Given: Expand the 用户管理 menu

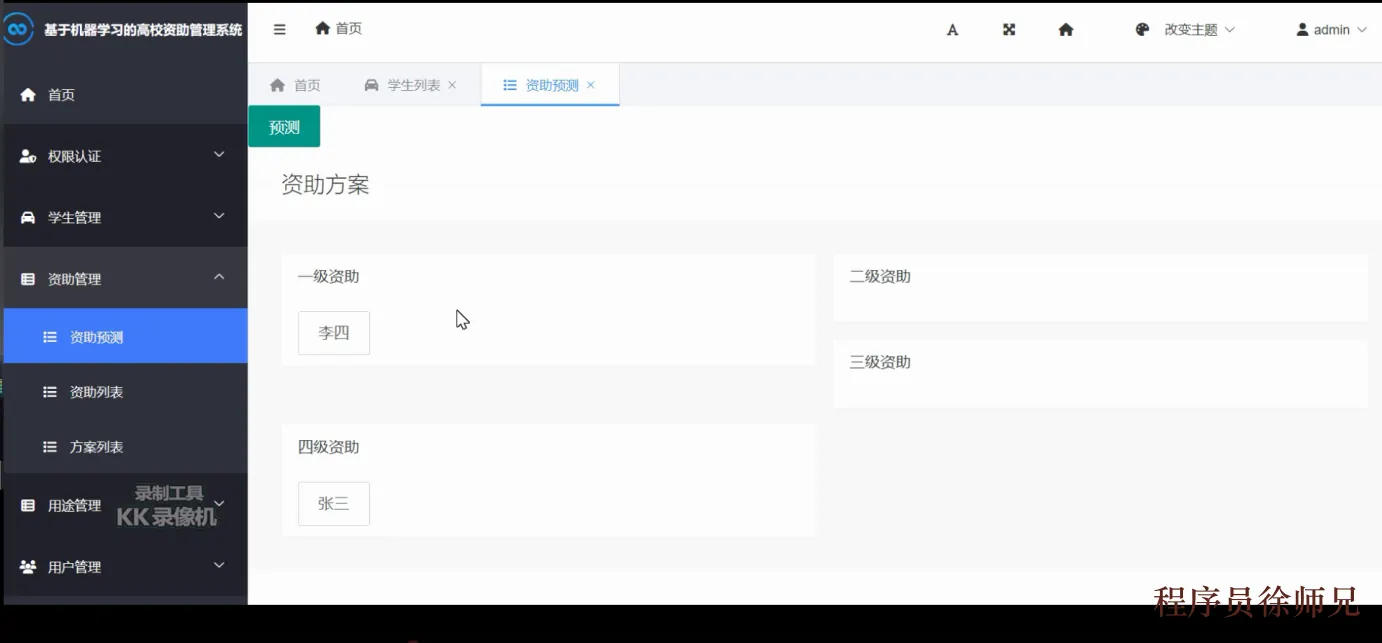Looking at the screenshot, I should tap(125, 567).
